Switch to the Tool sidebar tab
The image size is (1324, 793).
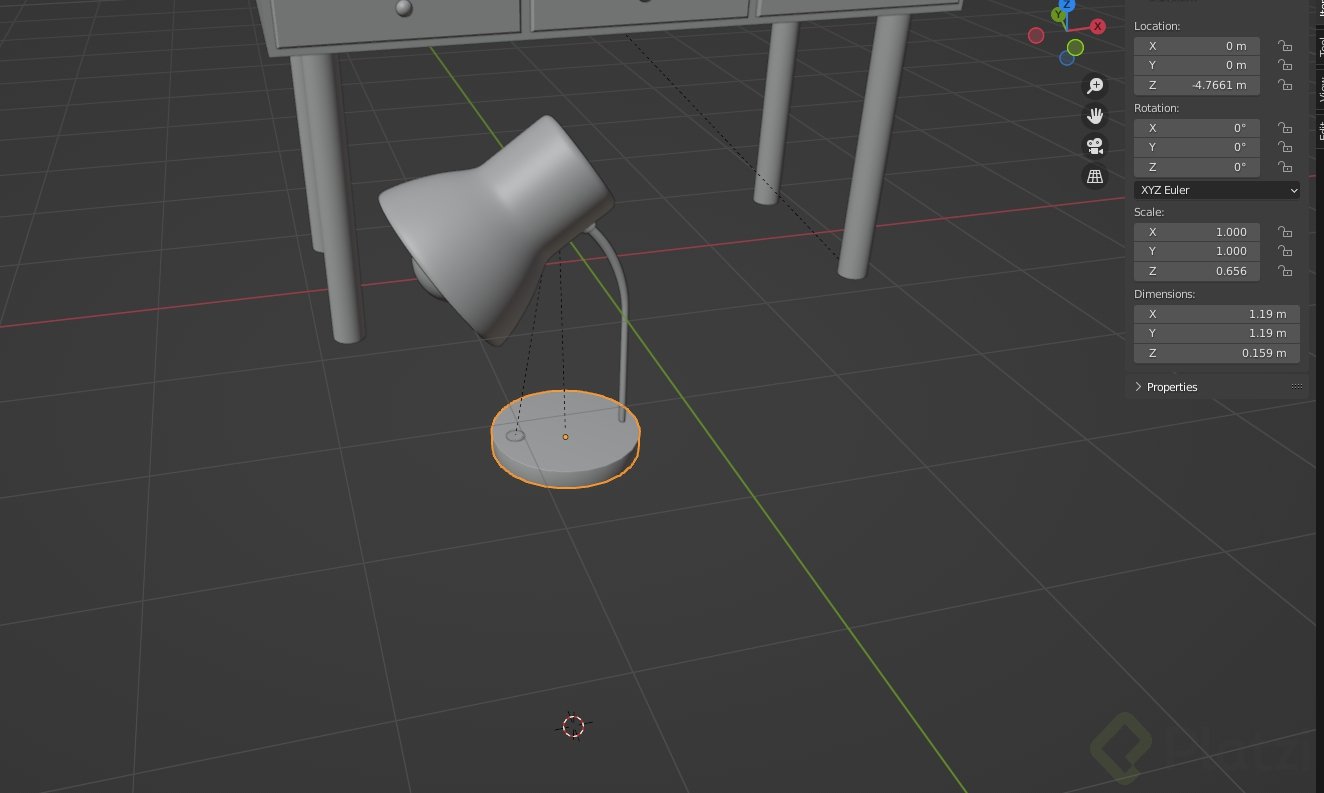(x=1320, y=46)
